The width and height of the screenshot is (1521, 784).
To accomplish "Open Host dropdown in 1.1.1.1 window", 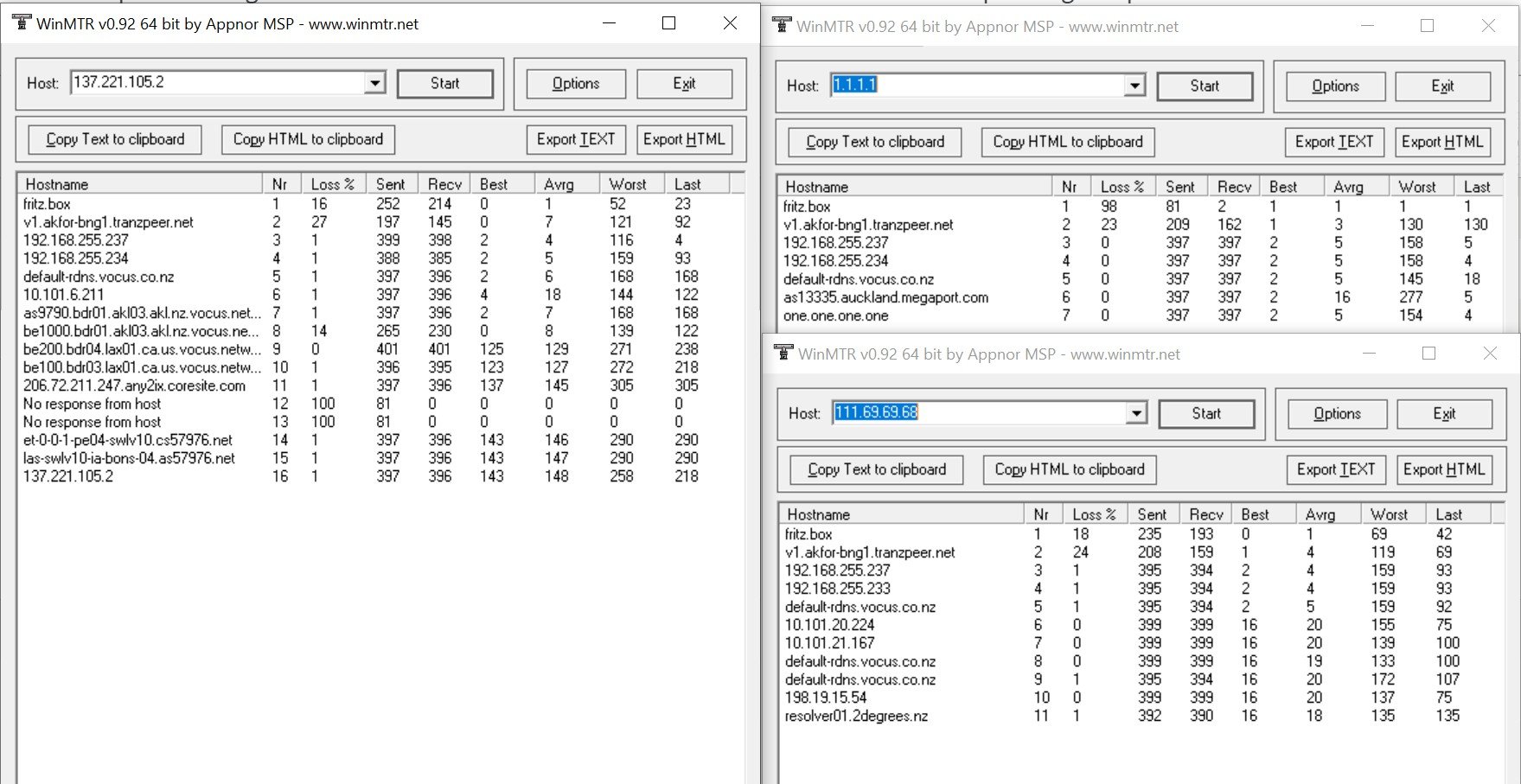I will tap(1134, 86).
